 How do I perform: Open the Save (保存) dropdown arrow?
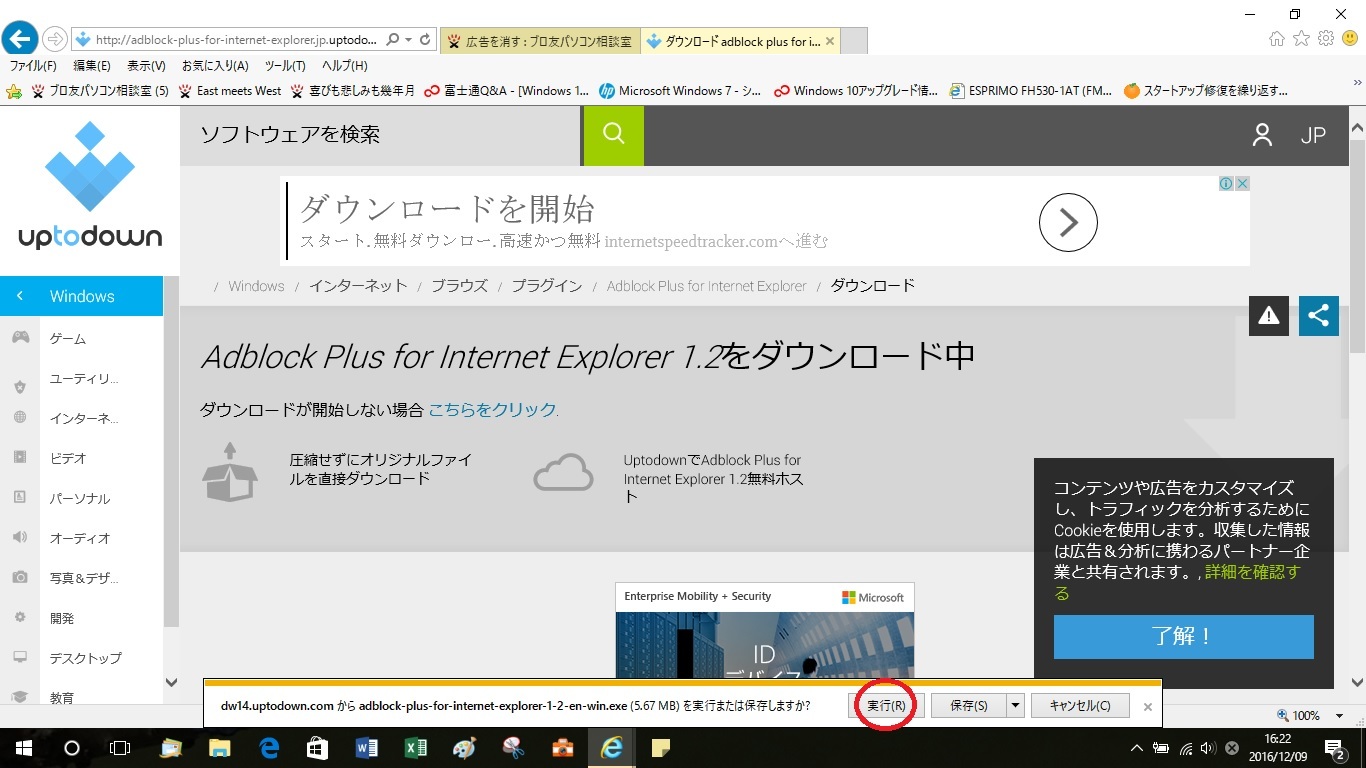click(1016, 705)
